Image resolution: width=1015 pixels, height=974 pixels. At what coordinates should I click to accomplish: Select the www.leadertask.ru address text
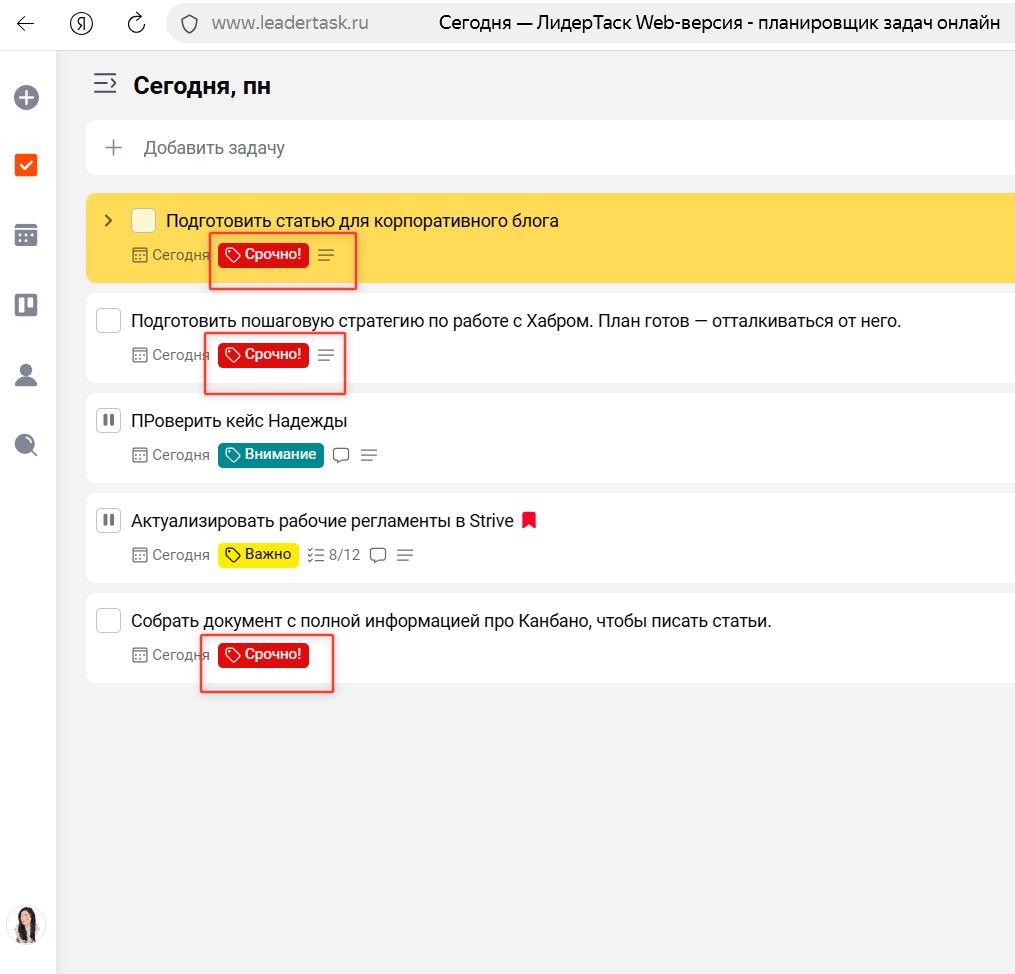click(x=290, y=23)
